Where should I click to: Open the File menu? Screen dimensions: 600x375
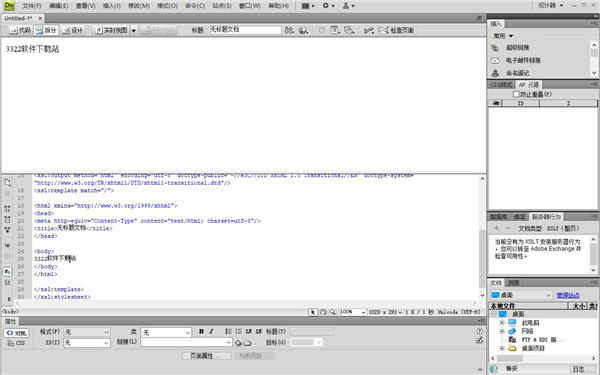click(x=32, y=6)
